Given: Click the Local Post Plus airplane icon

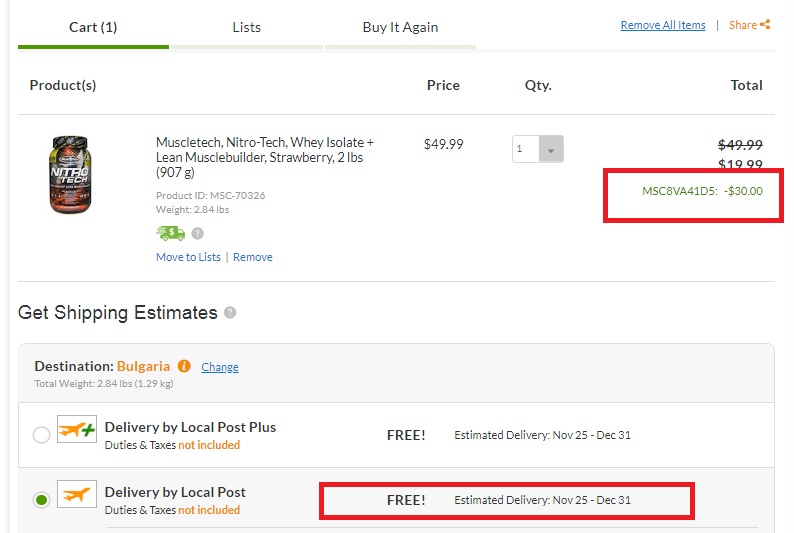Looking at the screenshot, I should point(76,429).
